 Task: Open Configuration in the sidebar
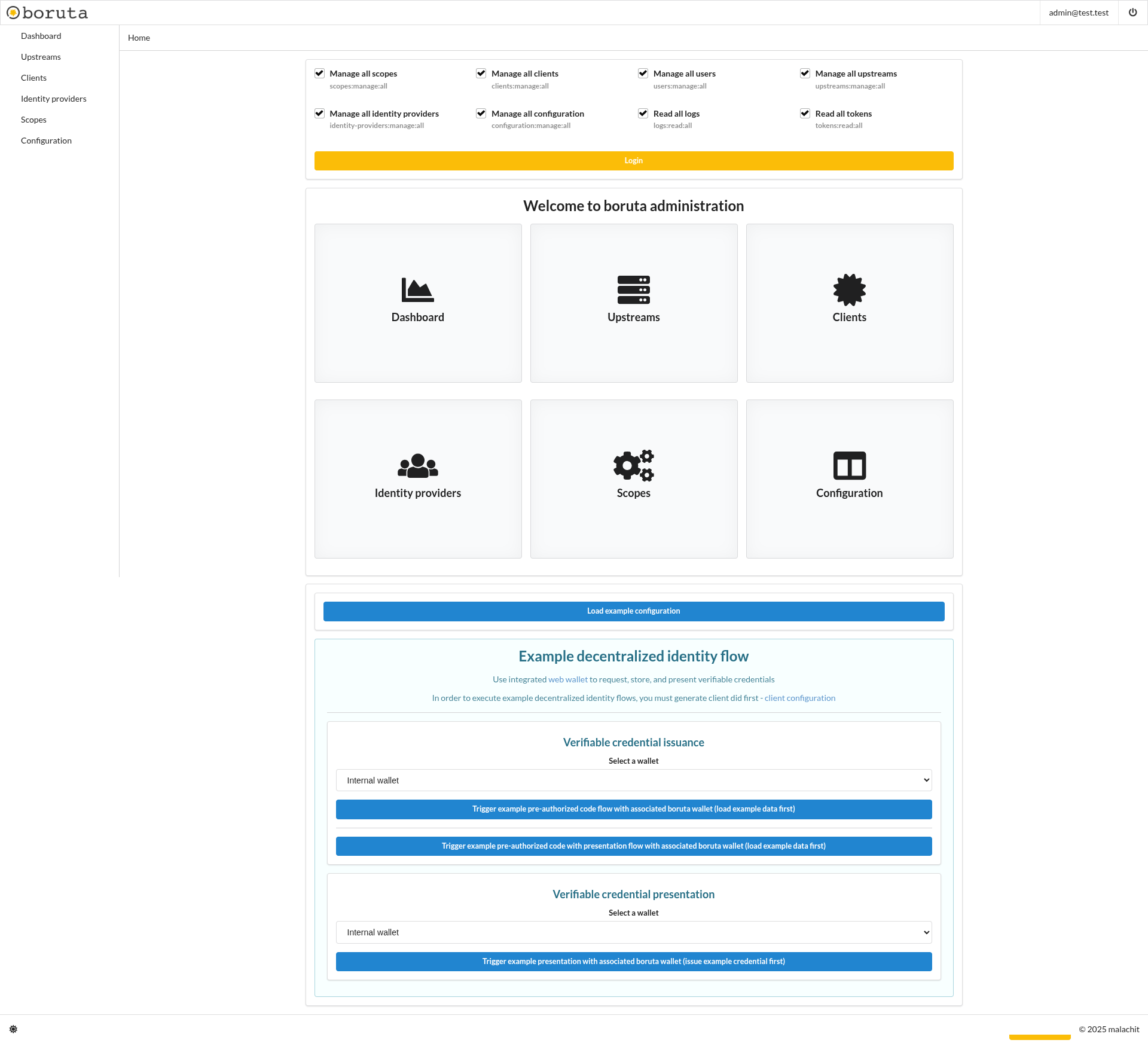[46, 141]
